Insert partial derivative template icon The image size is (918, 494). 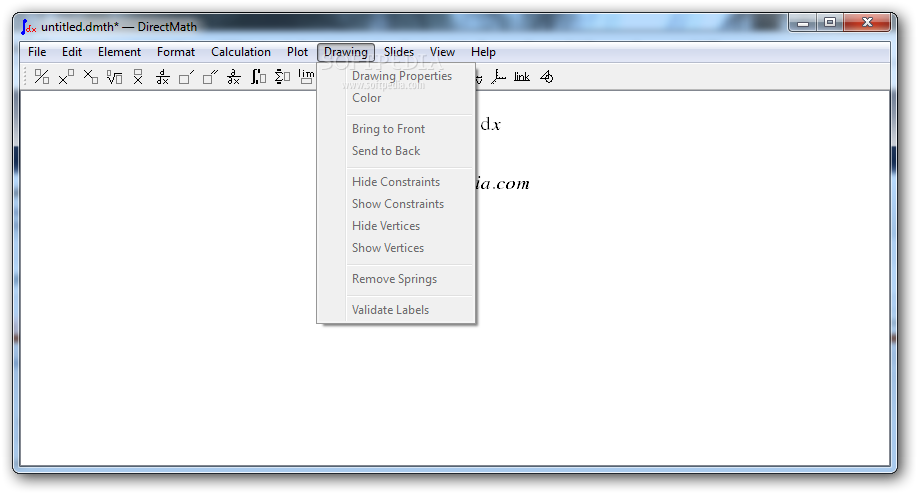point(234,77)
